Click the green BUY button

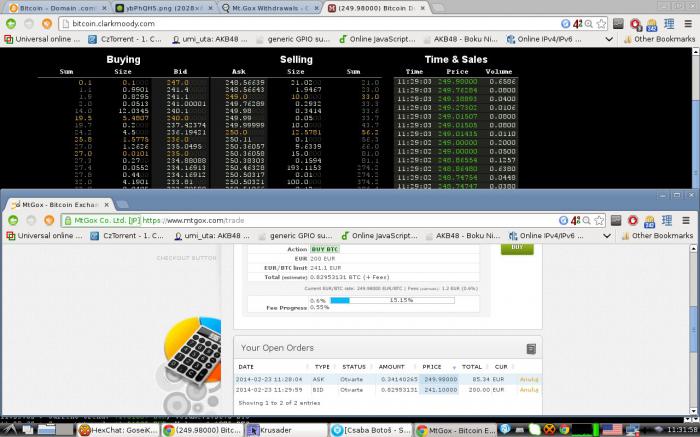[x=517, y=249]
